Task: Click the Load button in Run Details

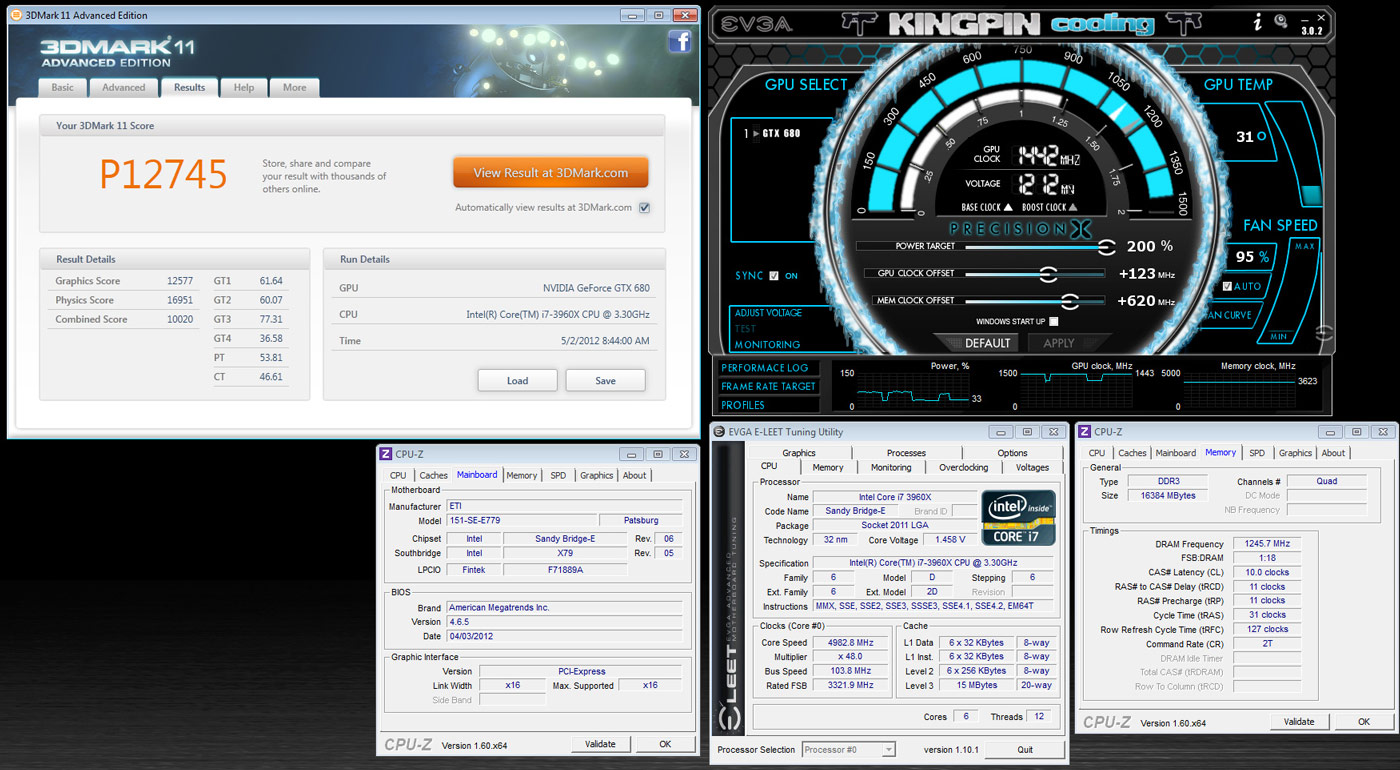Action: (517, 381)
